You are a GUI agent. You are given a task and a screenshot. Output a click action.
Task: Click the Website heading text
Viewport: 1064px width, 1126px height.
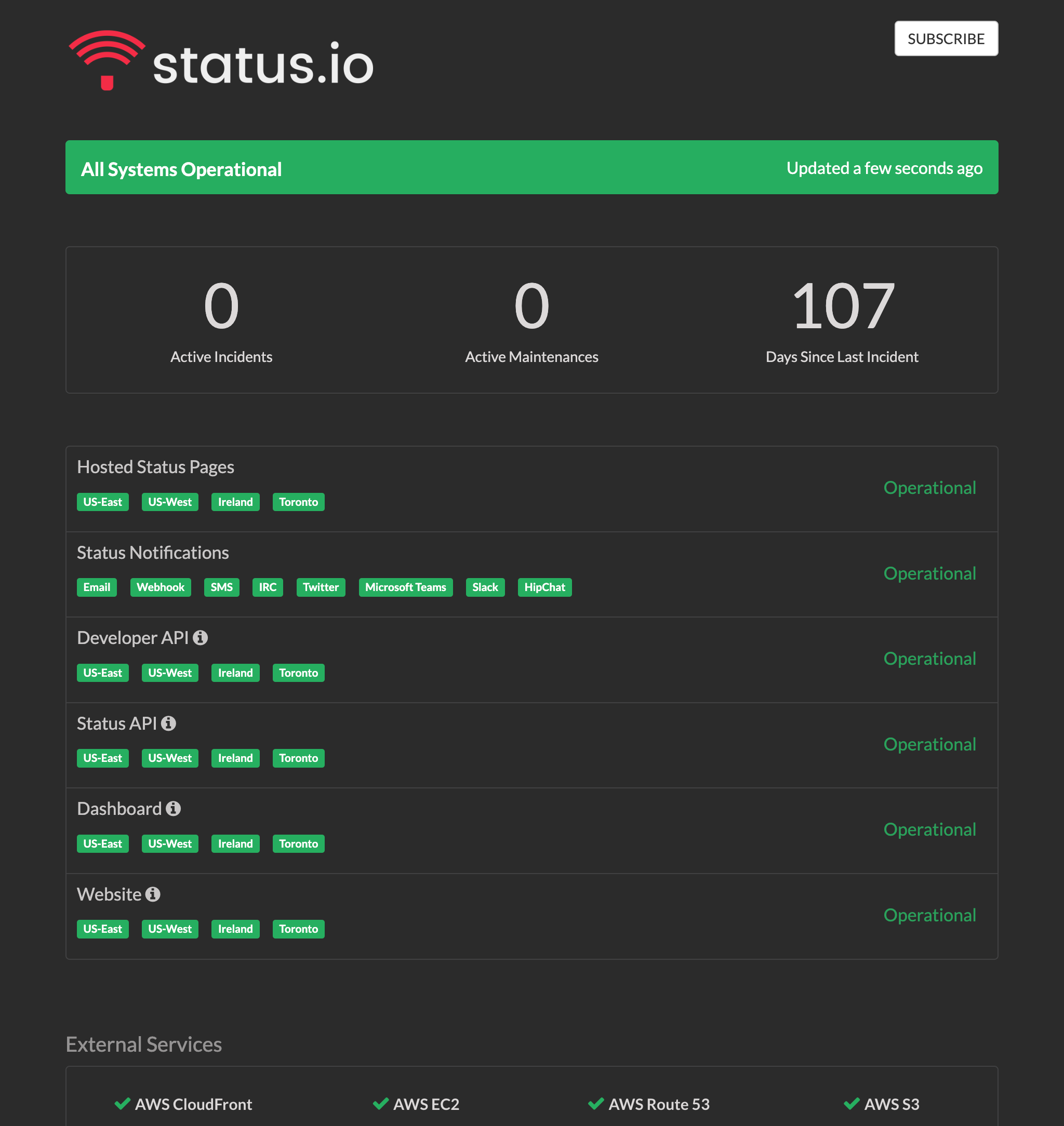[x=110, y=894]
